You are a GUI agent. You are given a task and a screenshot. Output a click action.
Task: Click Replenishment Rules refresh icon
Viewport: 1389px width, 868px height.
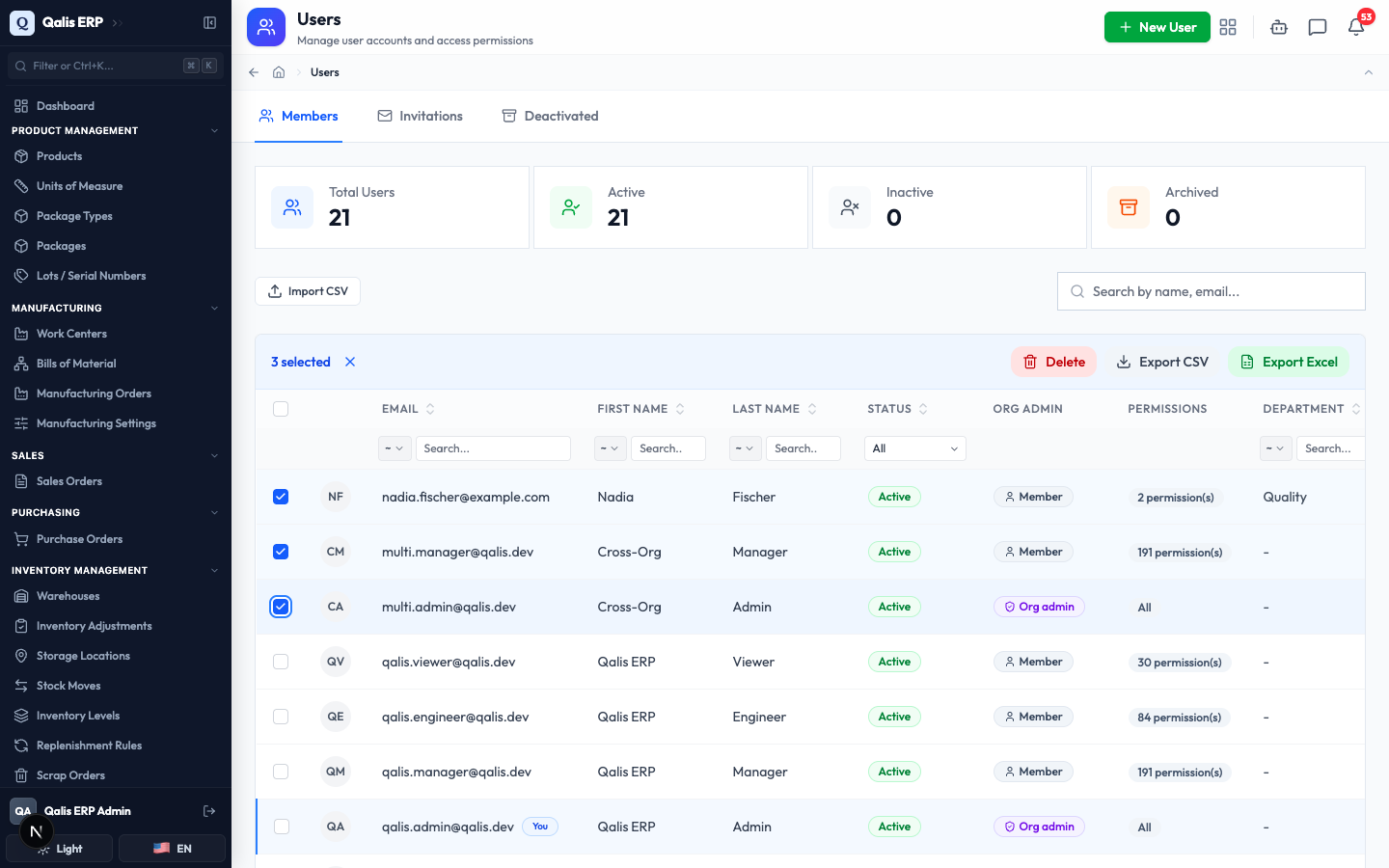tap(21, 746)
